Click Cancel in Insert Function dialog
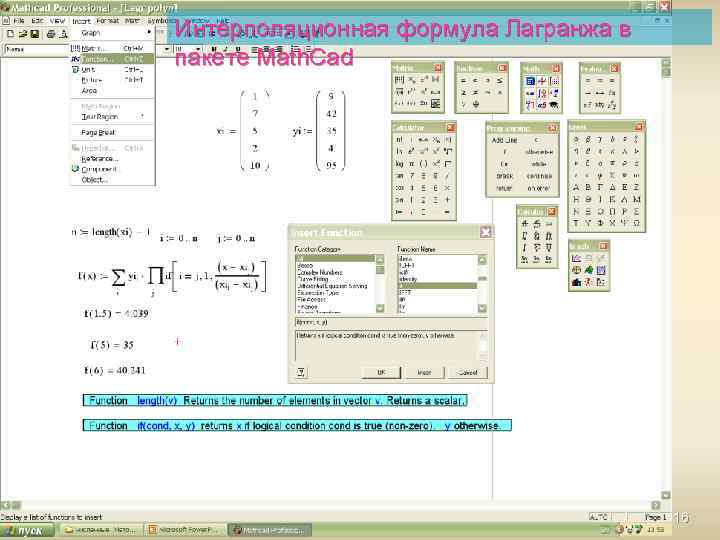 tap(467, 372)
